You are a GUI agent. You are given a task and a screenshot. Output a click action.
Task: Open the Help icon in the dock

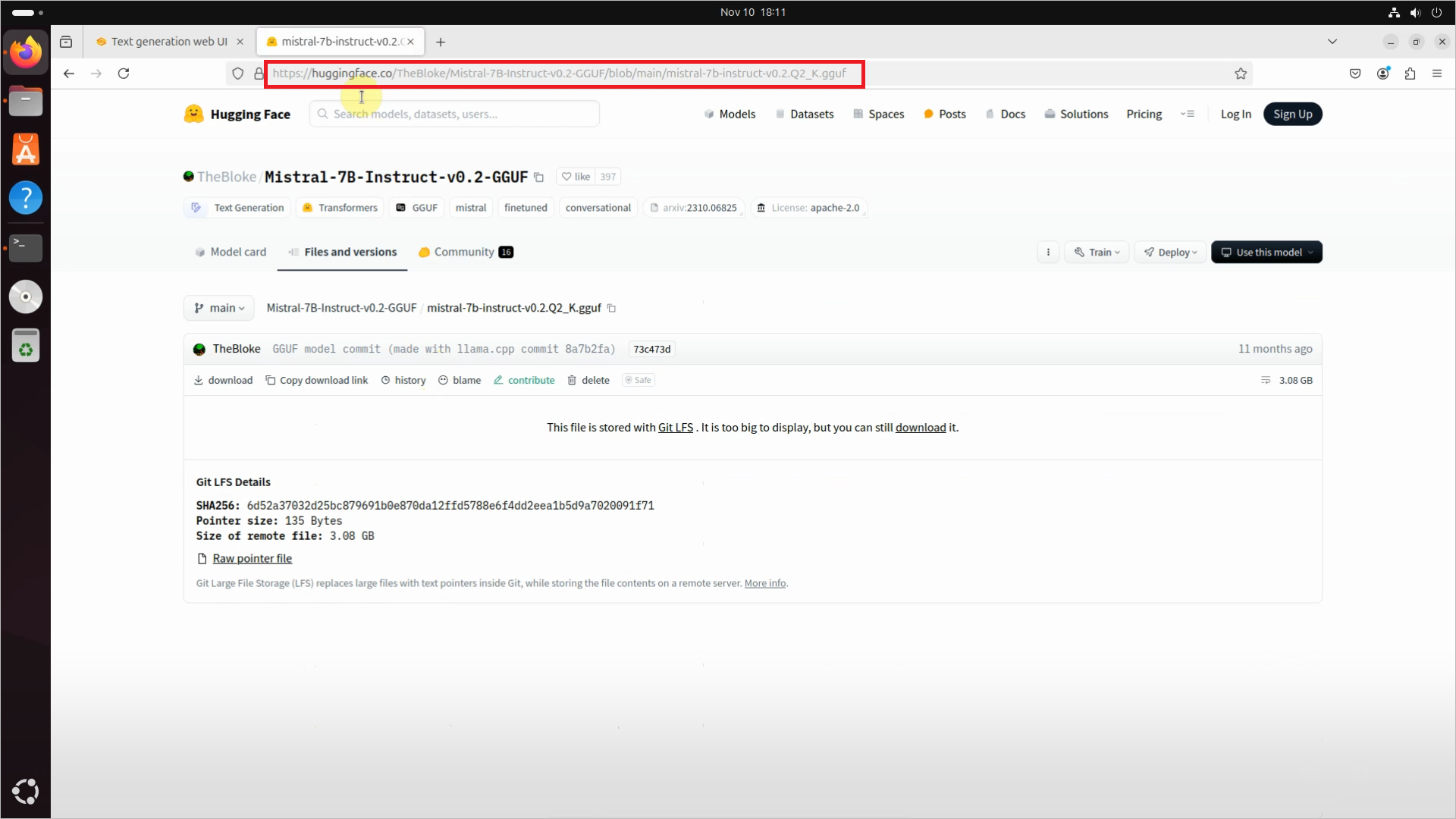pyautogui.click(x=26, y=198)
